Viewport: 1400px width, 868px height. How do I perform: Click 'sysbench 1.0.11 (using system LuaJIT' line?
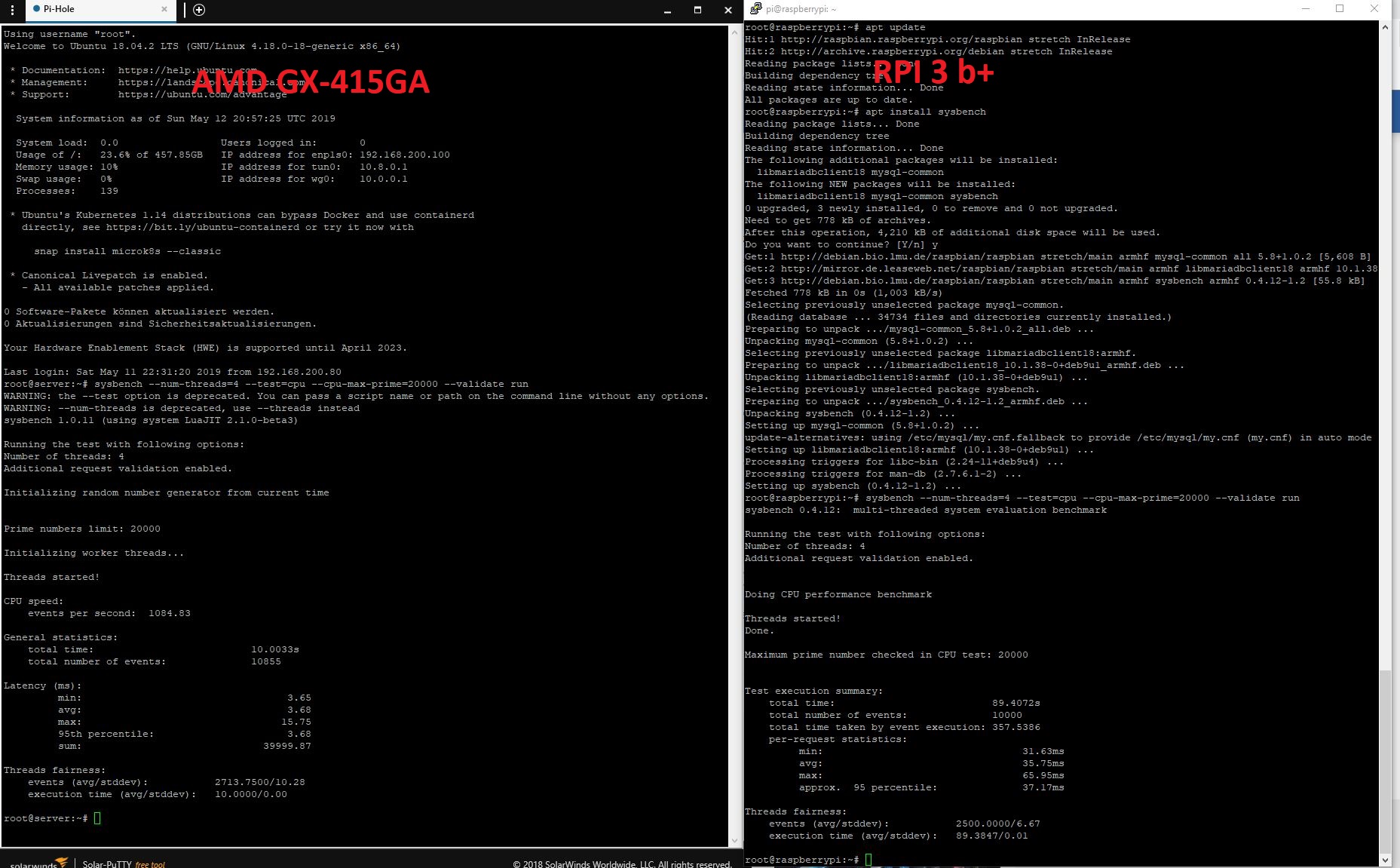point(151,420)
